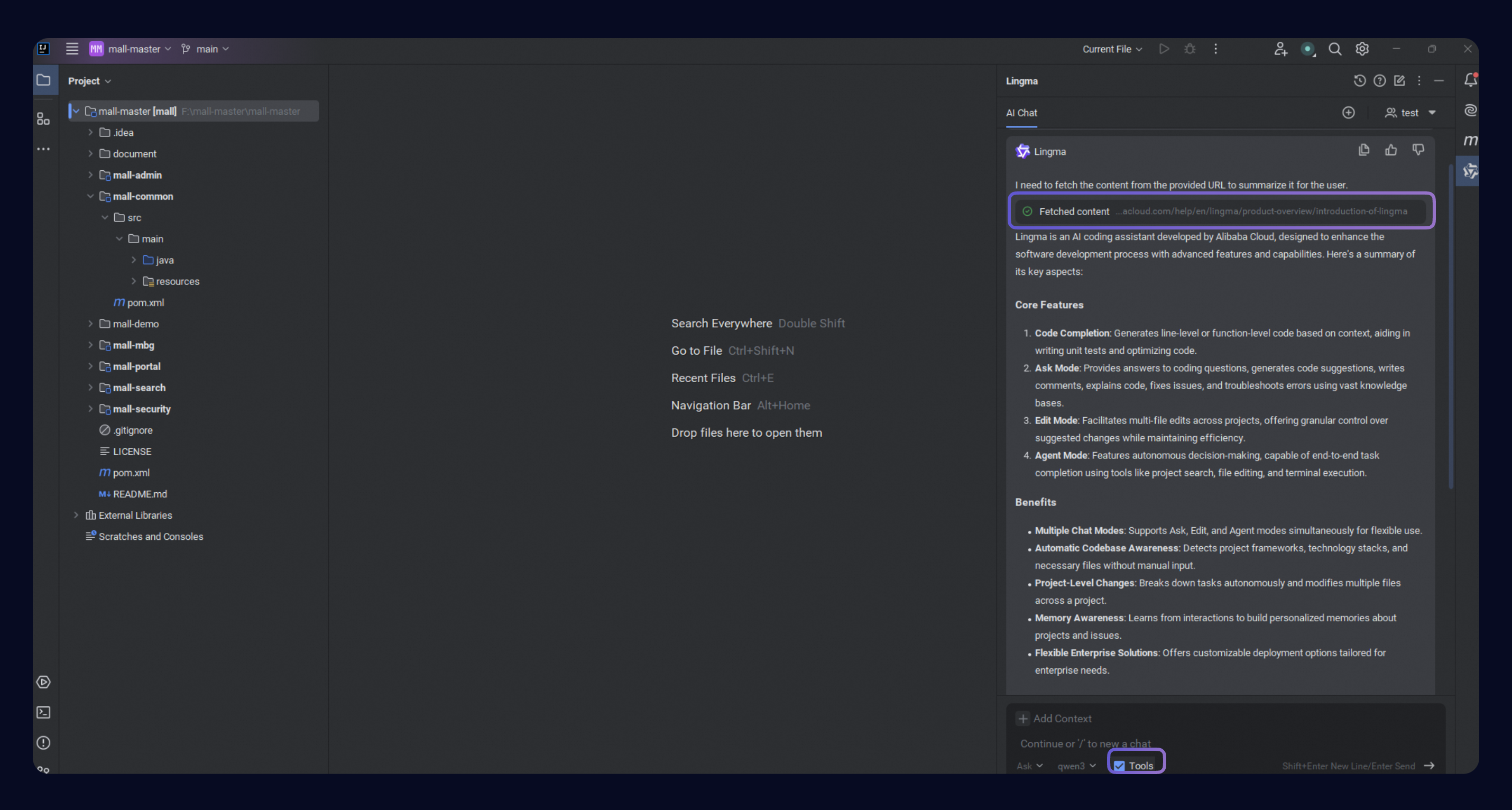The height and width of the screenshot is (810, 1512).
Task: Give thumbs up to Lingma response
Action: [1390, 150]
